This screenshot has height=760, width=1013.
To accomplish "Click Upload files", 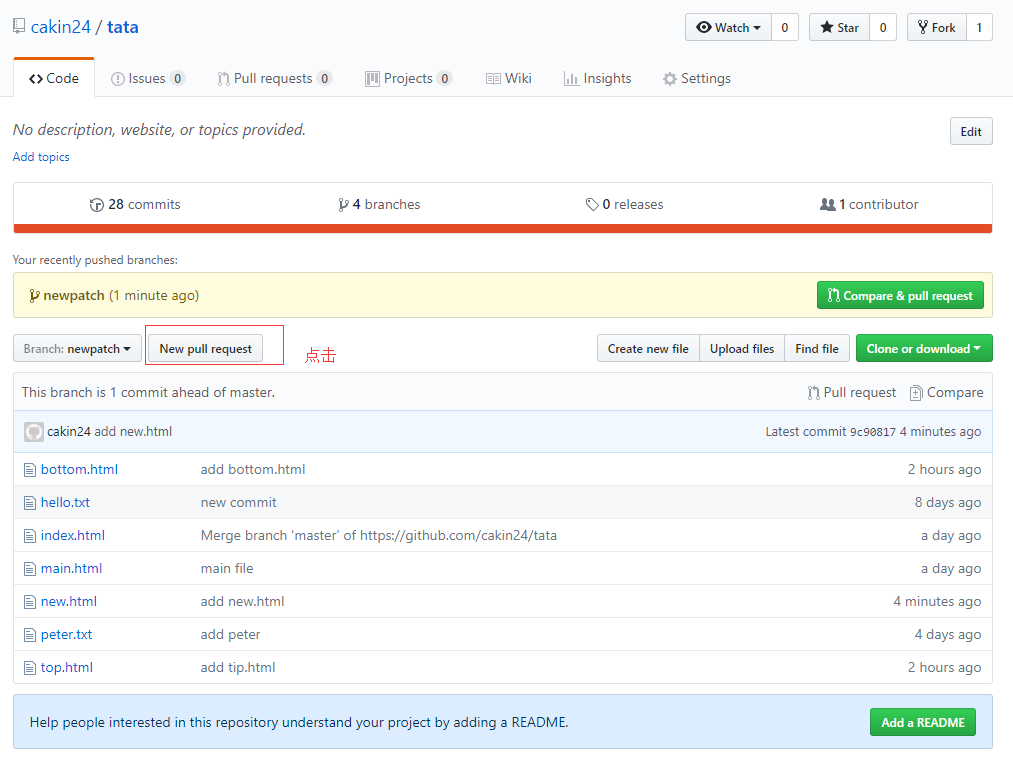I will (x=742, y=348).
